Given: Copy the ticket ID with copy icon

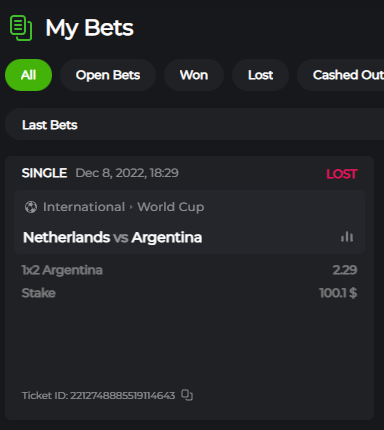Looking at the screenshot, I should (187, 395).
